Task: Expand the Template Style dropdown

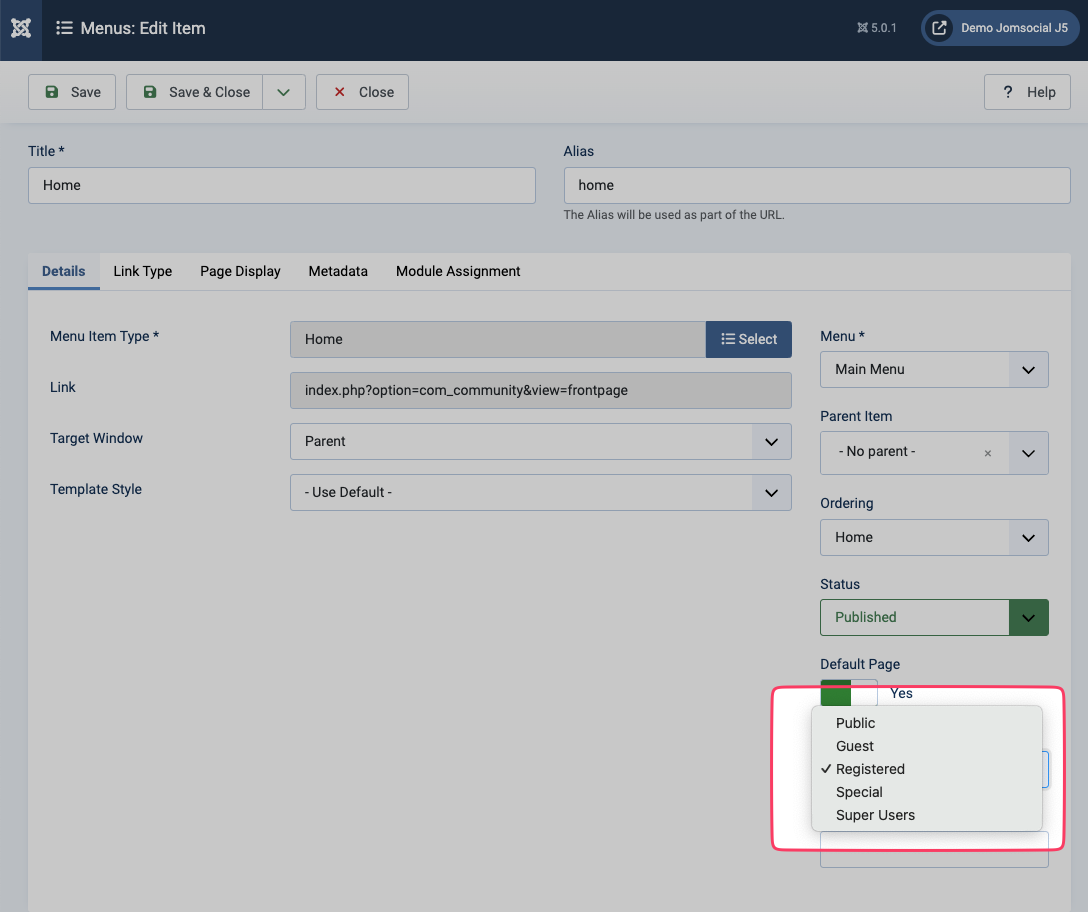Action: 540,492
